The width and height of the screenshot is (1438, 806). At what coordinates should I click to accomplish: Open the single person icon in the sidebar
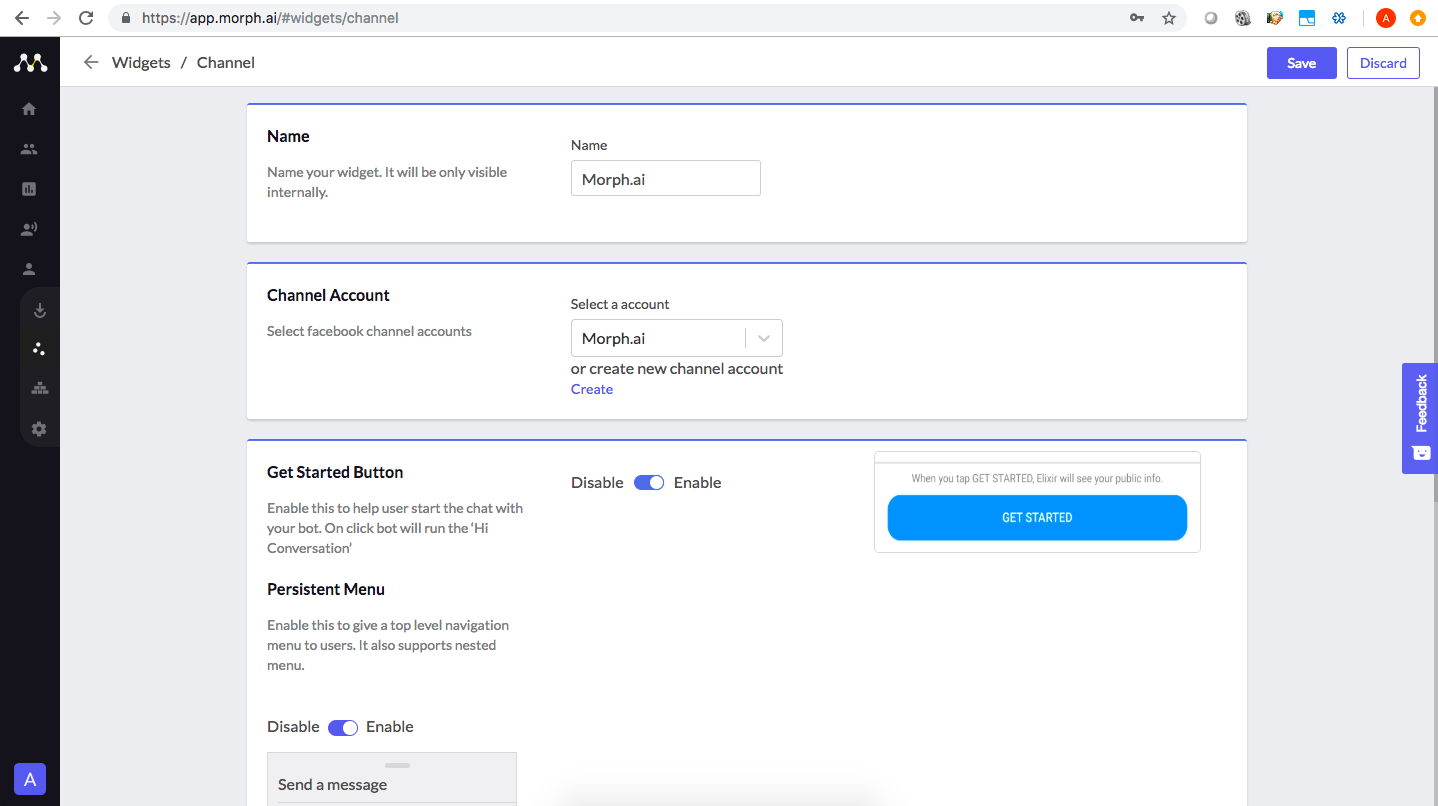[x=29, y=269]
